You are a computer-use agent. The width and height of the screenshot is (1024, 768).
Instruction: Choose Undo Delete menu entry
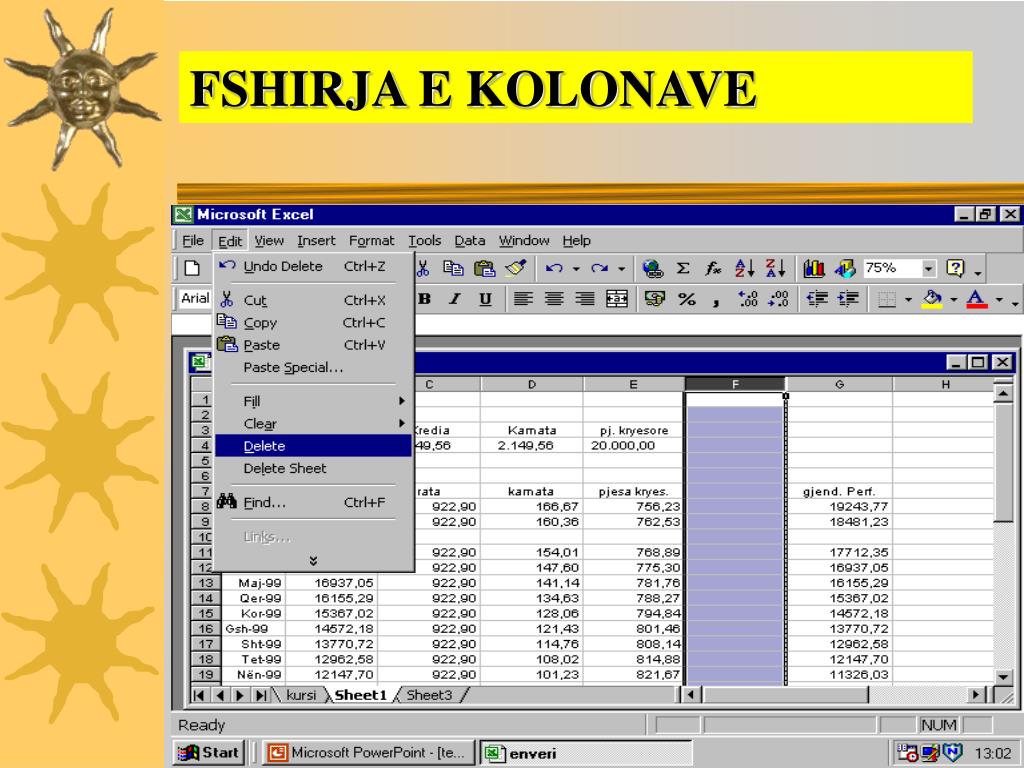pos(313,266)
